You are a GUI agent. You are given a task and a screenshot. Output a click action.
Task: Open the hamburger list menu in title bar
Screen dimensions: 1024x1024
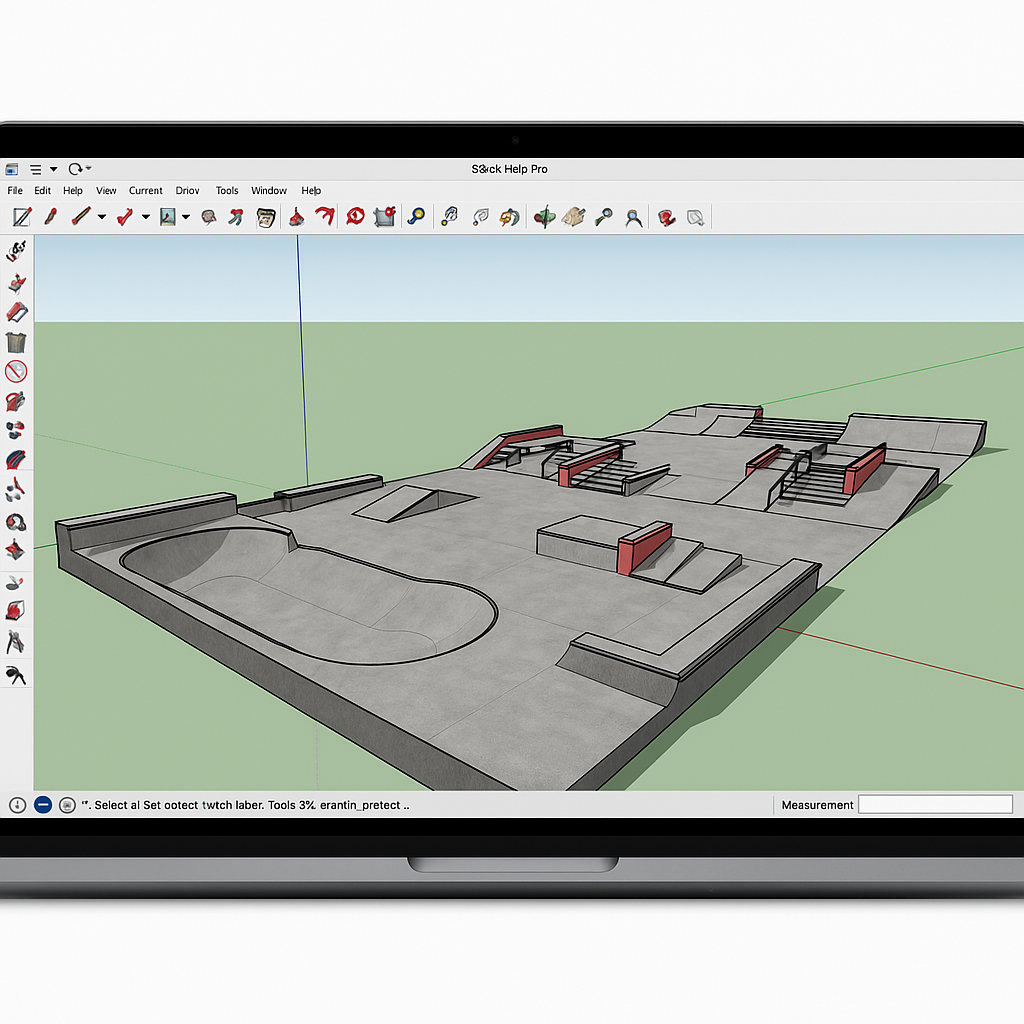[x=36, y=169]
